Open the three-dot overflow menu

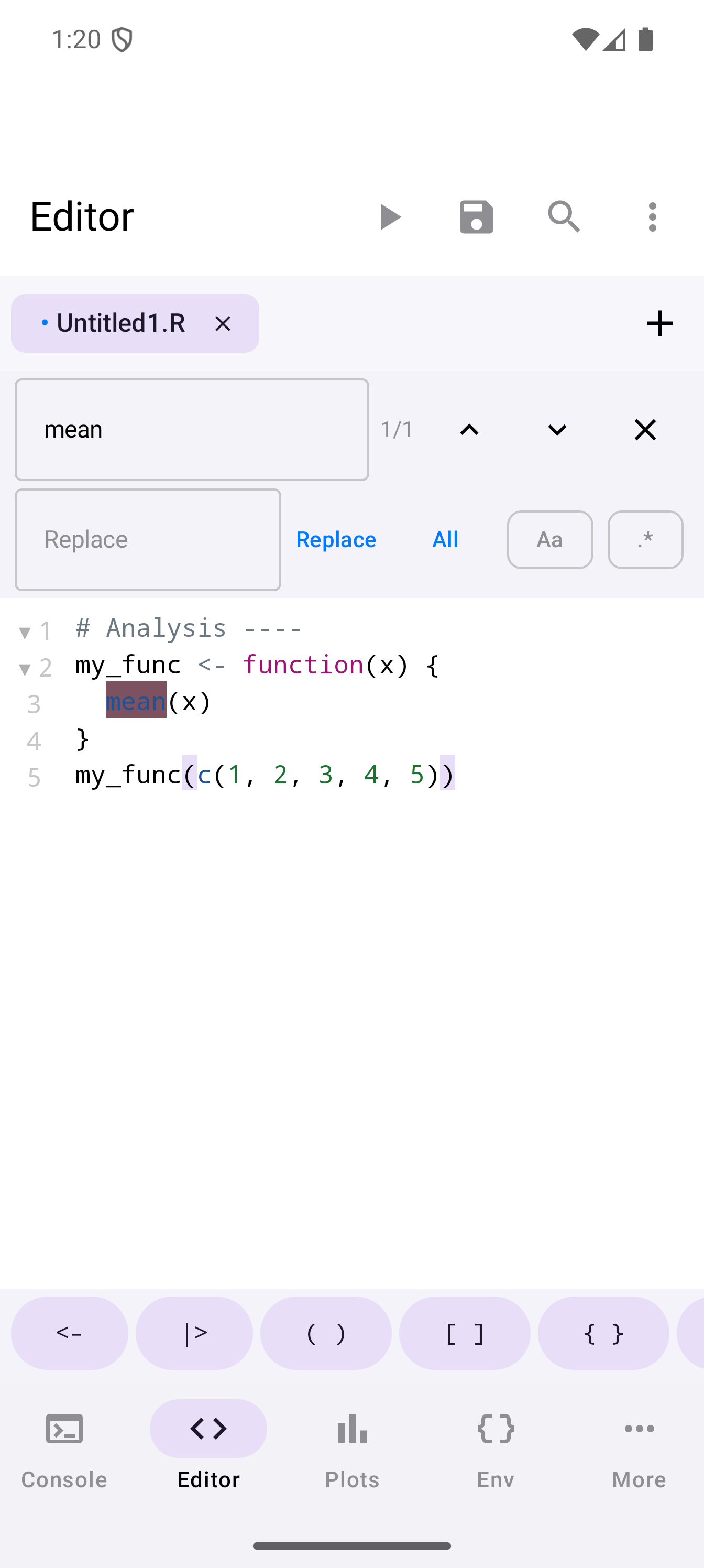pos(652,217)
